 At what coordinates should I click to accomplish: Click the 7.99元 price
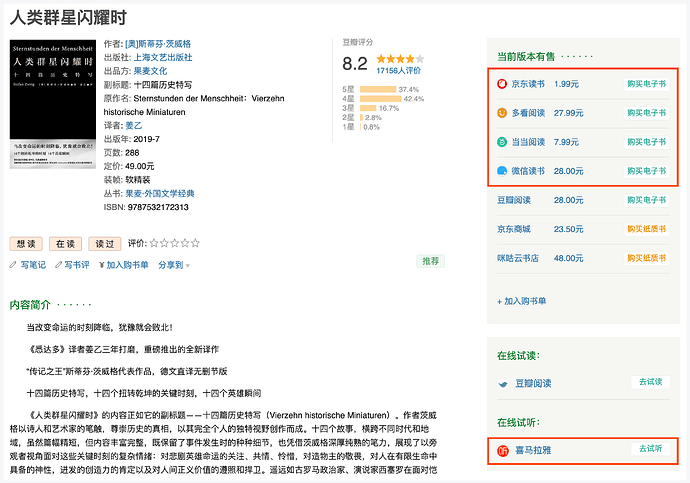click(566, 142)
